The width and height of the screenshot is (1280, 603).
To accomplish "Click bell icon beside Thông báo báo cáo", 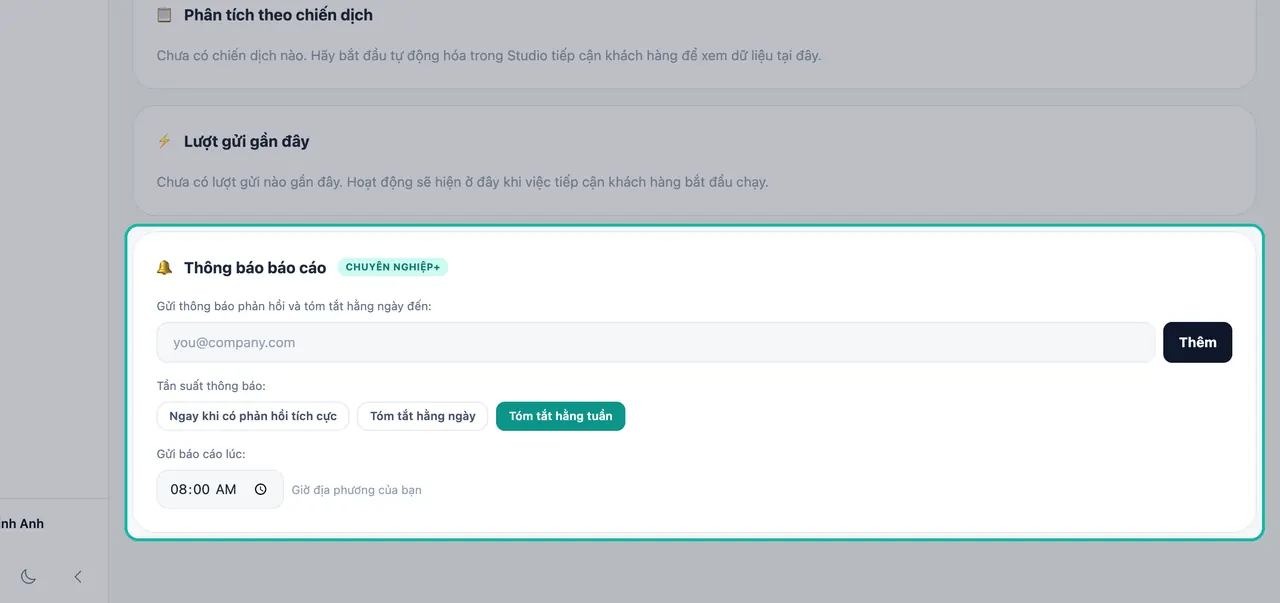I will (x=165, y=268).
